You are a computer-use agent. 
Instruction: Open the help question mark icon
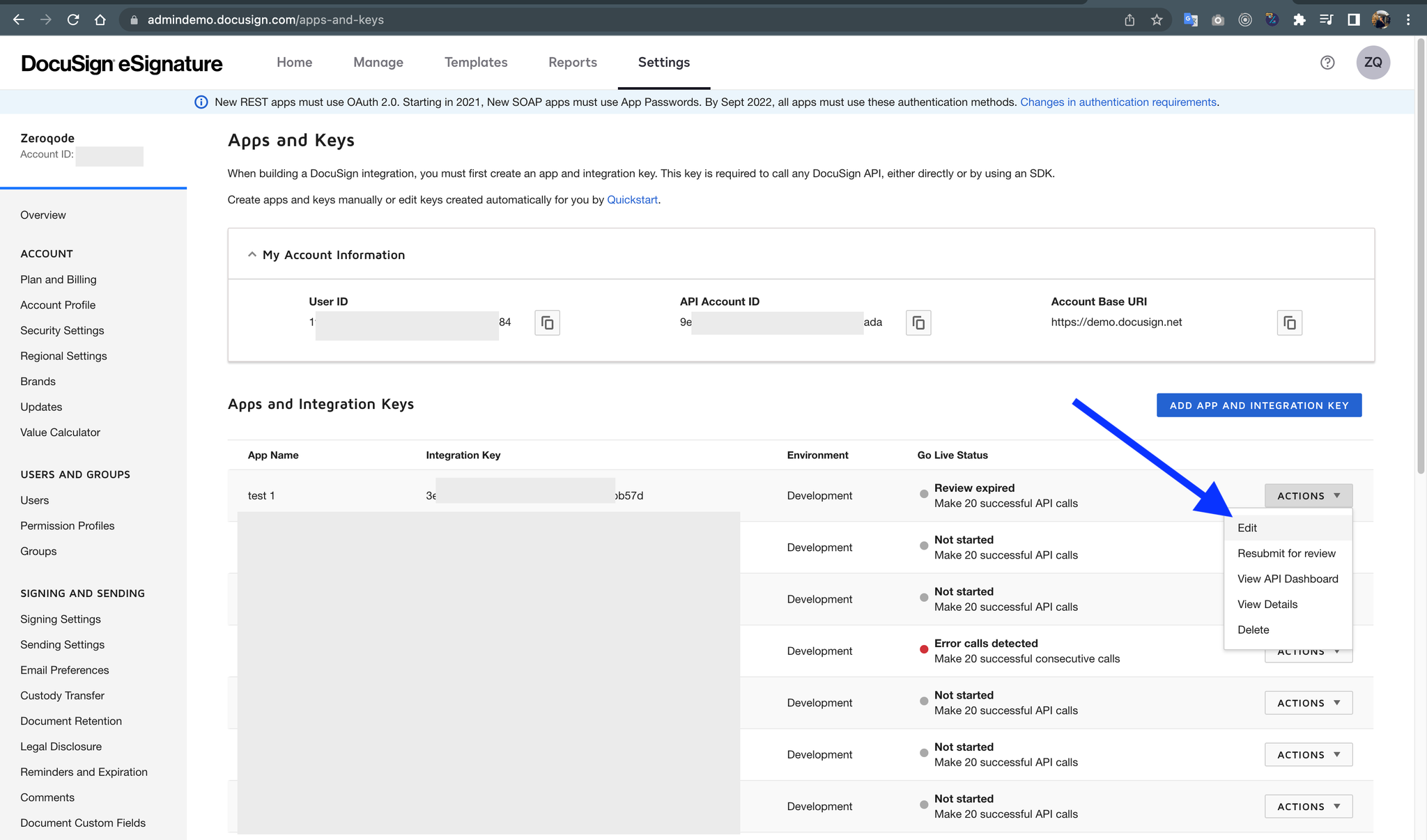tap(1327, 63)
